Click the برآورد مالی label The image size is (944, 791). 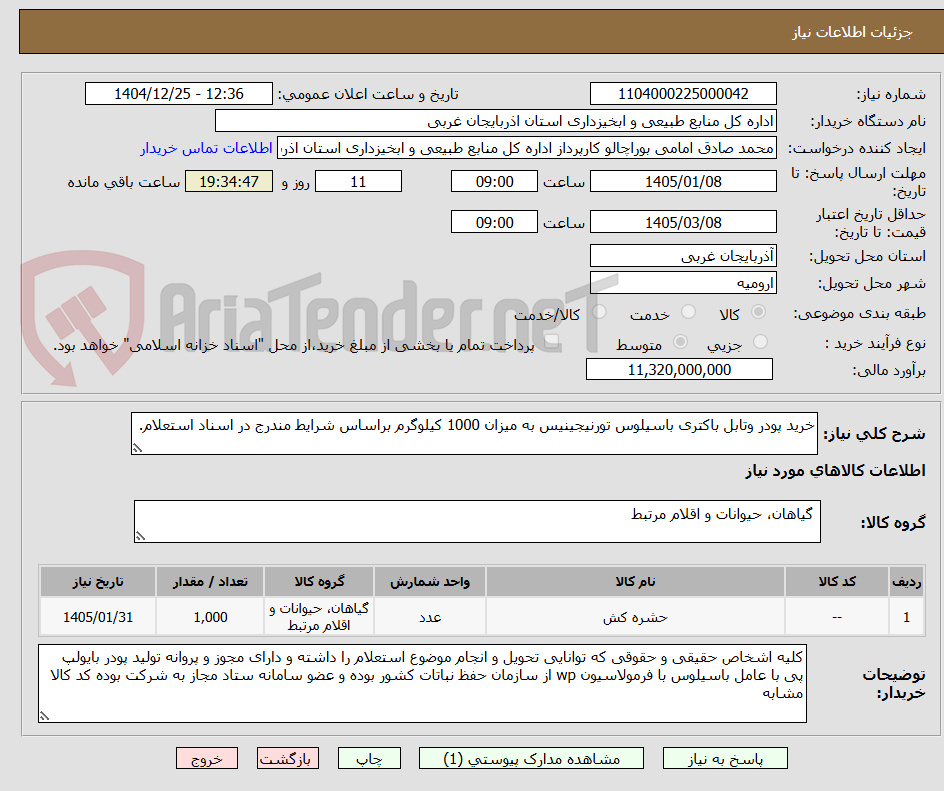889,370
